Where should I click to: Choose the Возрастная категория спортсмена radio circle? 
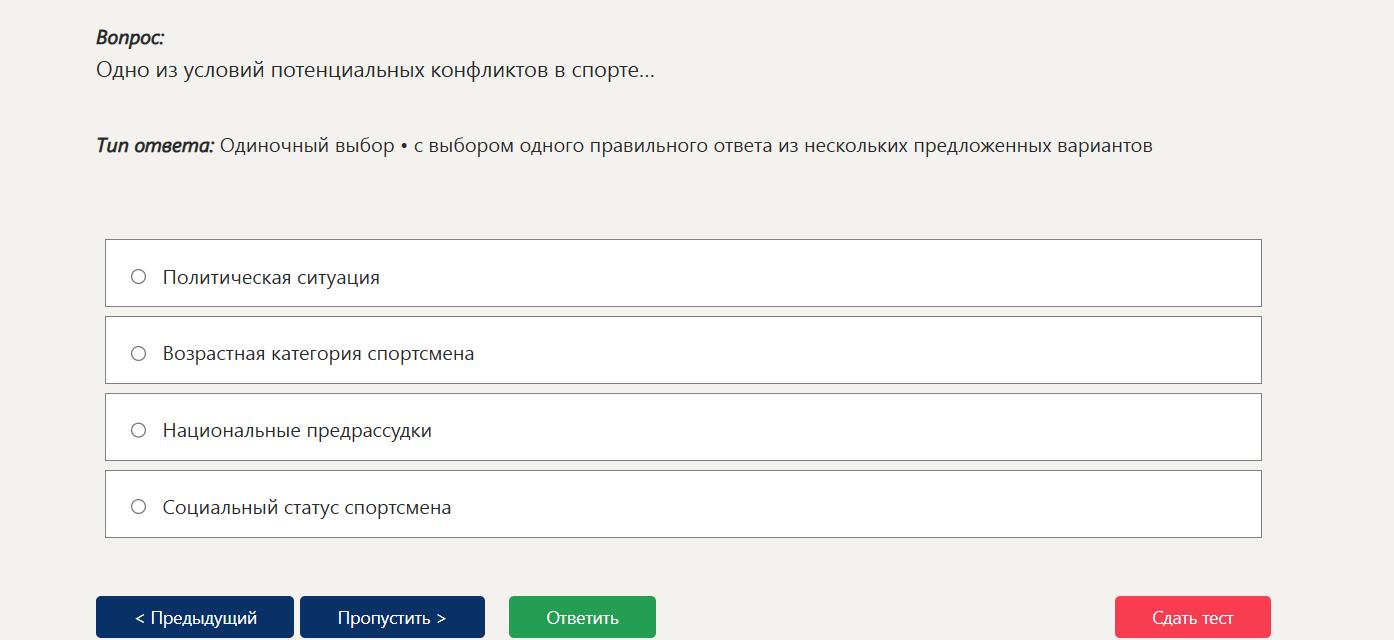point(139,353)
